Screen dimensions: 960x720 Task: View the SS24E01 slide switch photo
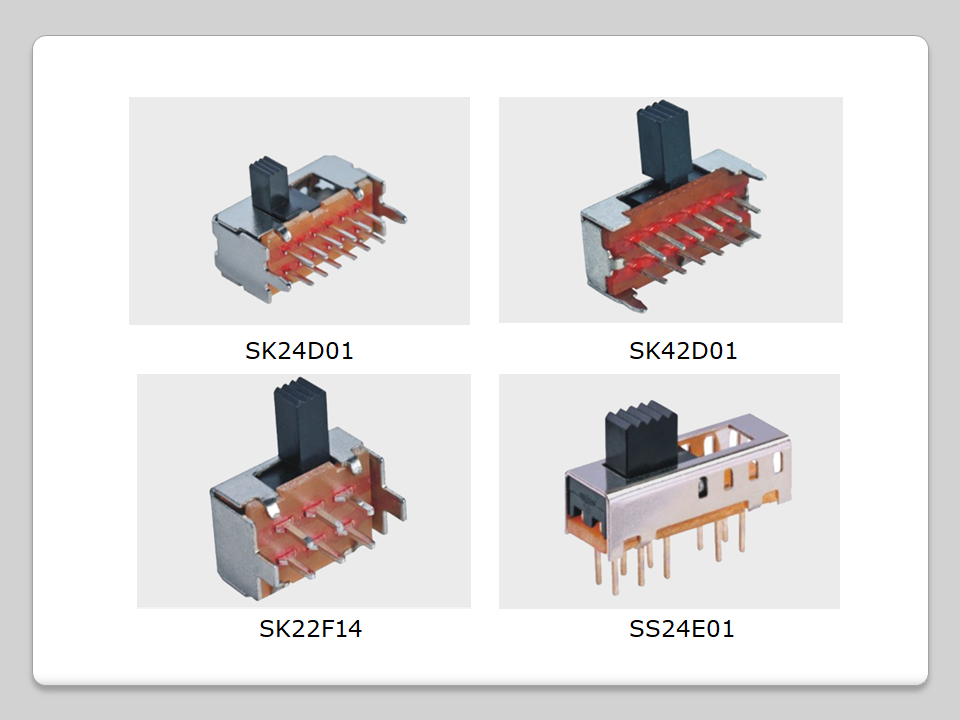(669, 491)
